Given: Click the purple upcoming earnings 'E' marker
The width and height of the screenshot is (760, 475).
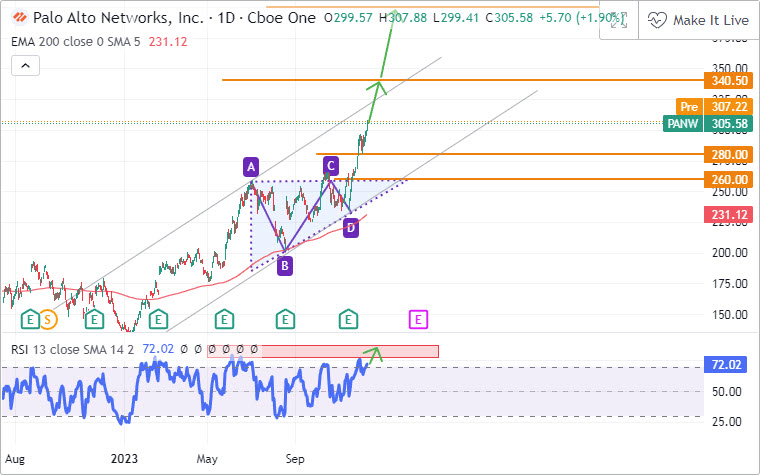Looking at the screenshot, I should [418, 320].
